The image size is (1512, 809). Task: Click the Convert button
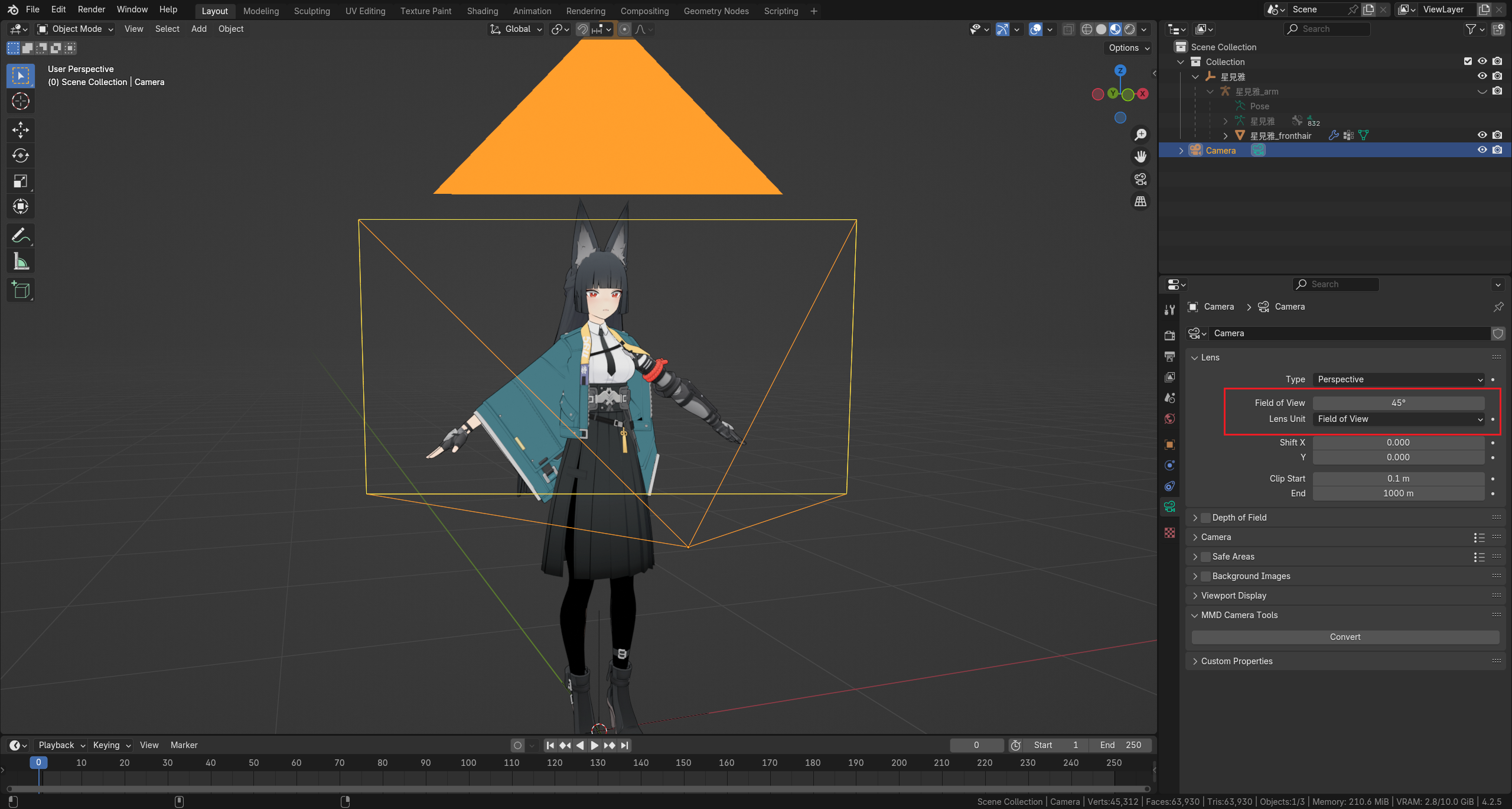point(1345,637)
